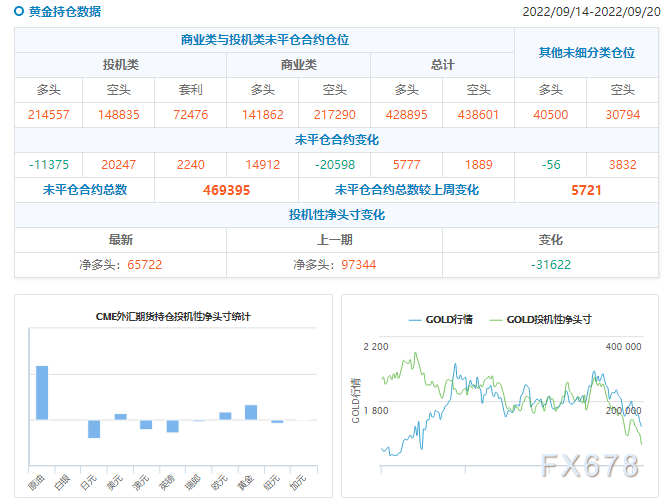This screenshot has height=501, width=669.
Task: Click the 纽元 bar in the chart
Action: 277,422
